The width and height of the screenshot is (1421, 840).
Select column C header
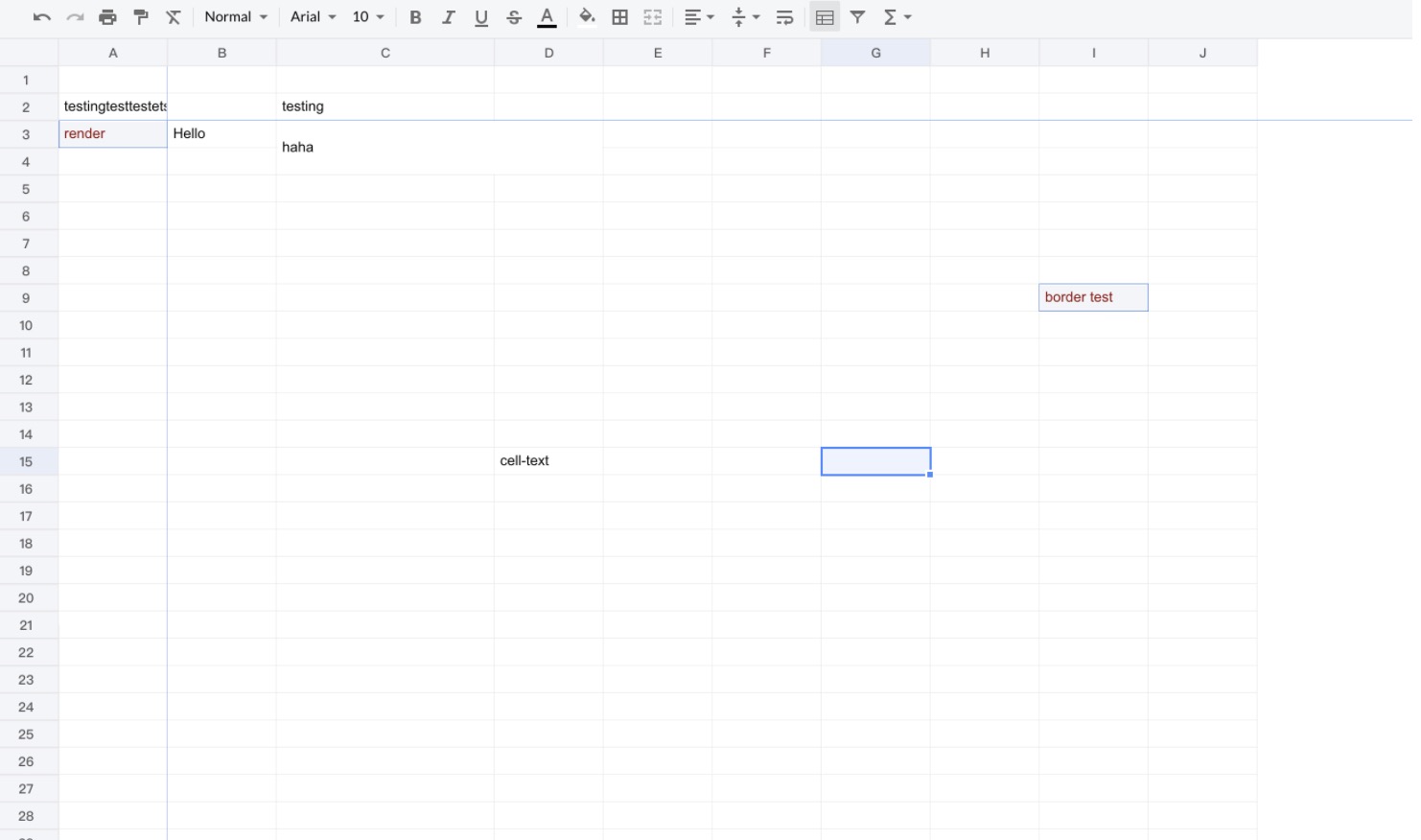385,53
